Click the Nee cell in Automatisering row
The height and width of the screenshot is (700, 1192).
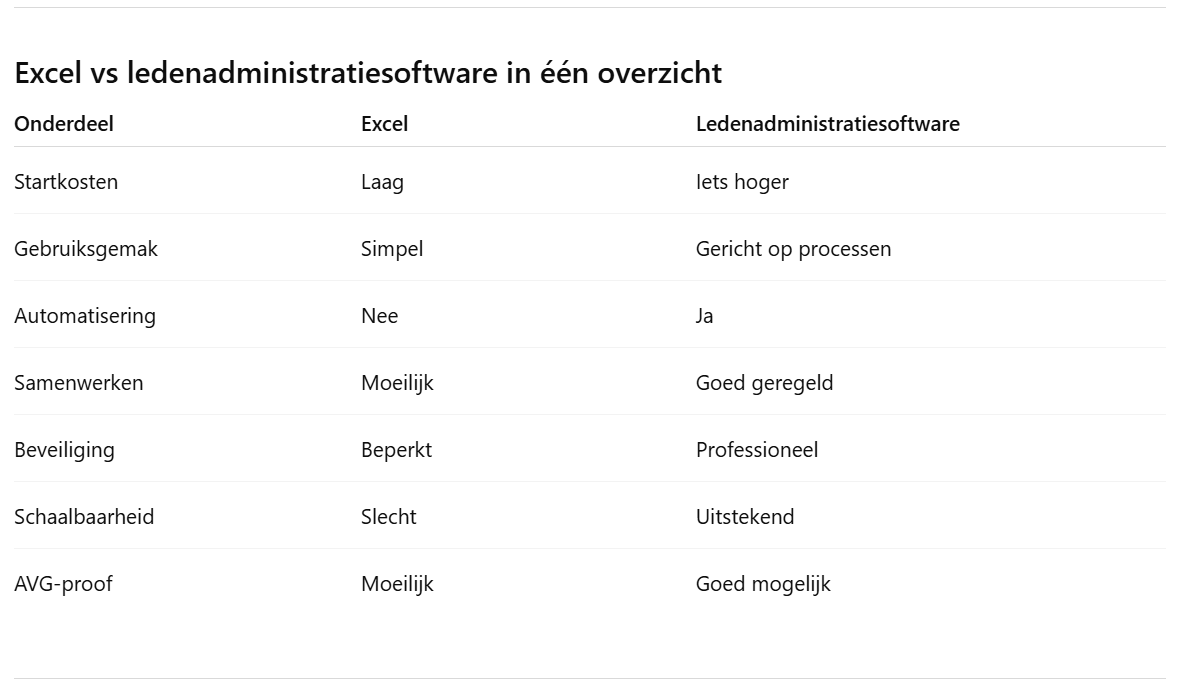379,316
